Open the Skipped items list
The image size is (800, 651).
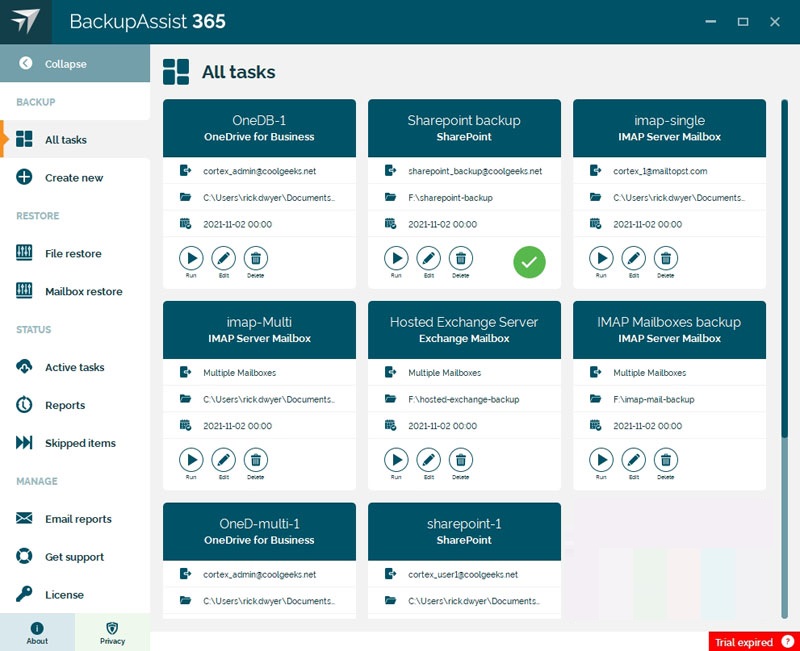tap(80, 444)
